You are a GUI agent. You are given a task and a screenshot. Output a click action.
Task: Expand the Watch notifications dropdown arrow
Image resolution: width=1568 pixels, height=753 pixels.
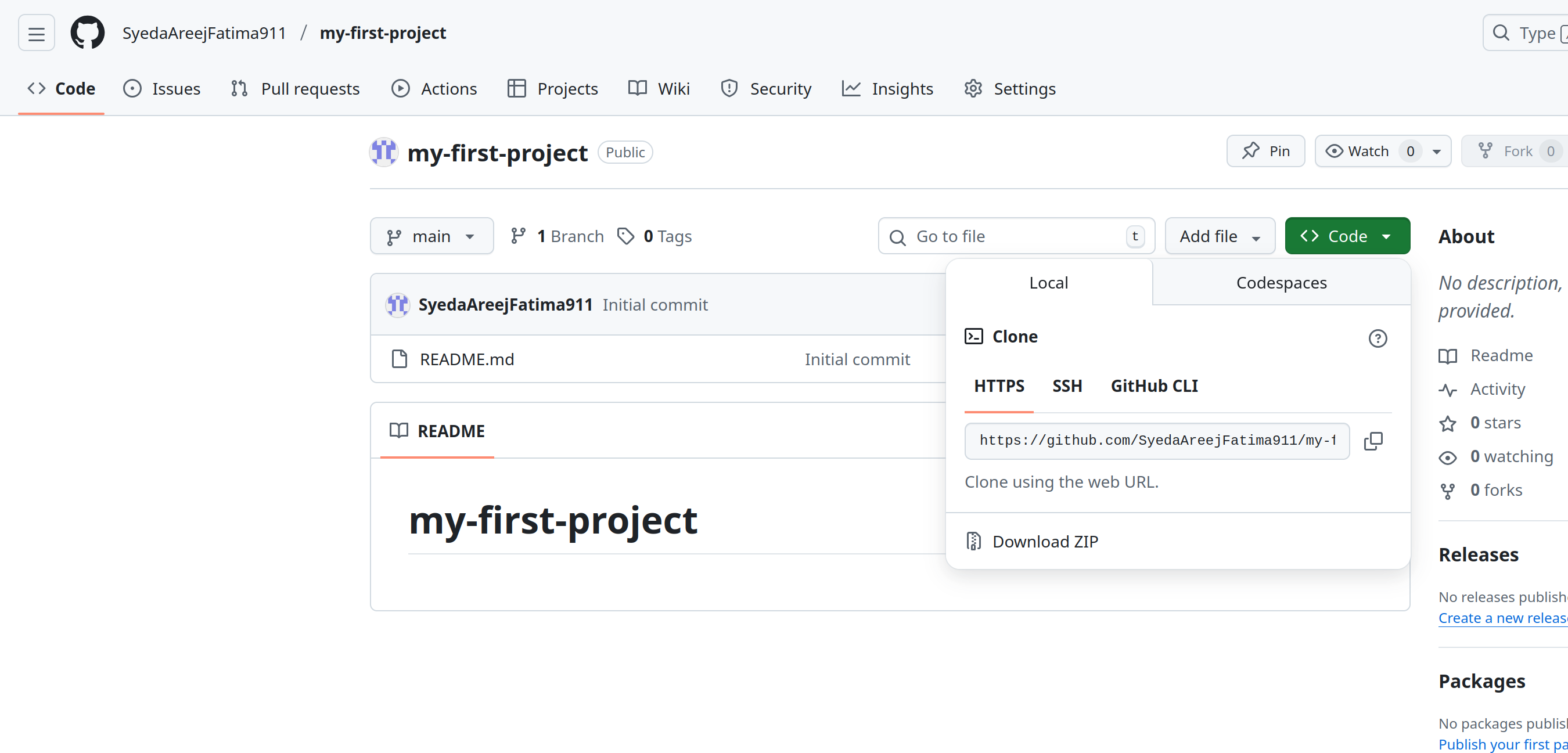(1437, 152)
